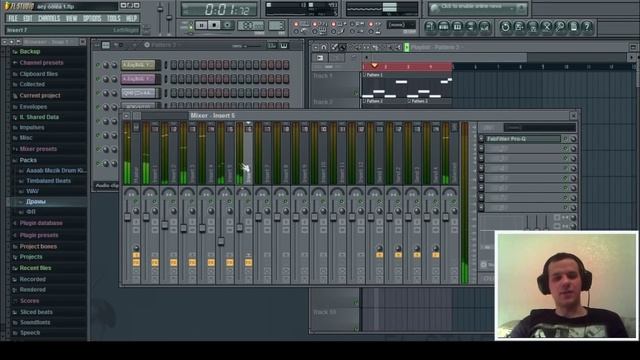
Task: Expand the Recent files folder
Action: 35,268
